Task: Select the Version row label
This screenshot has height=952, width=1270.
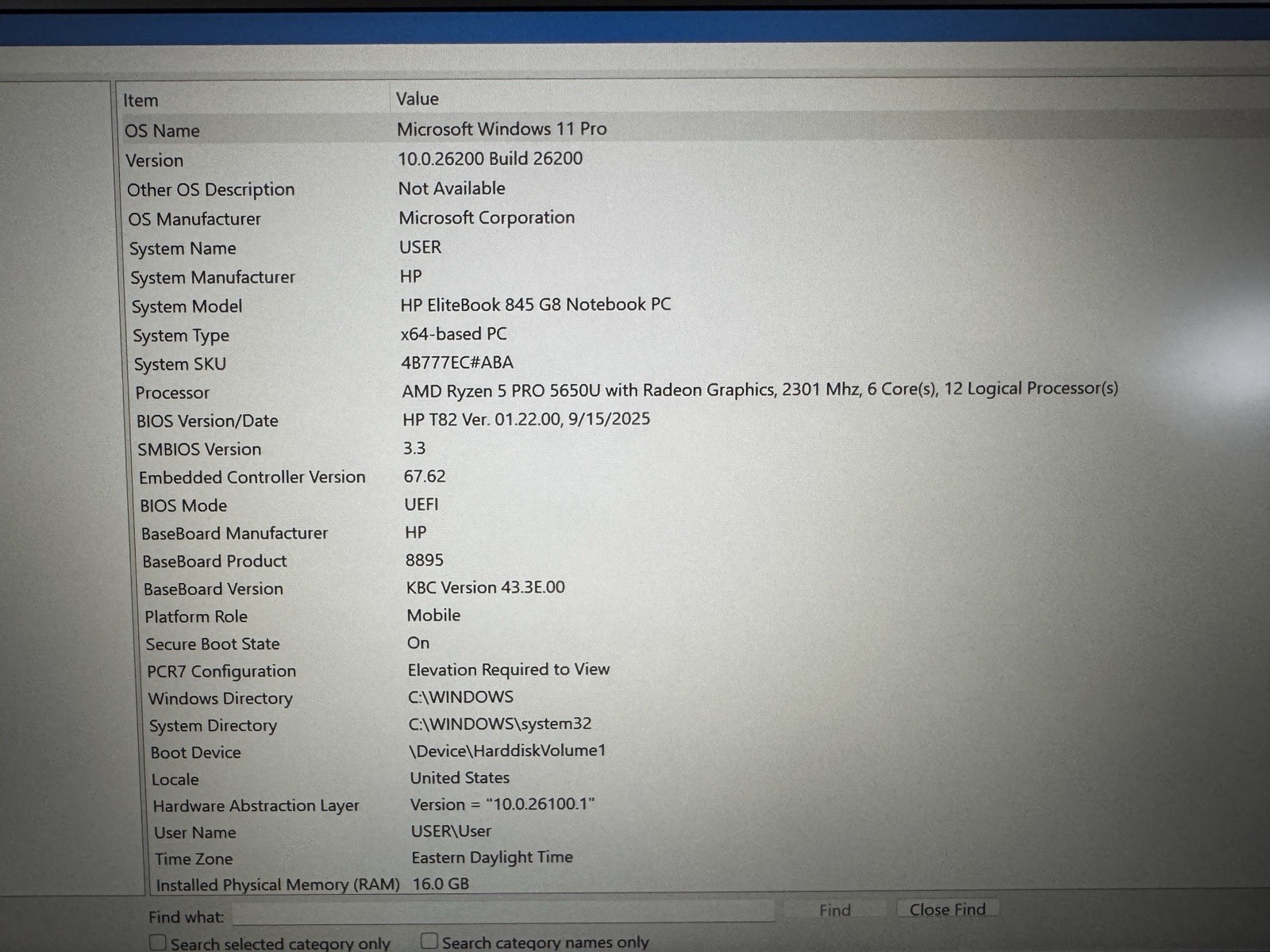Action: (155, 160)
